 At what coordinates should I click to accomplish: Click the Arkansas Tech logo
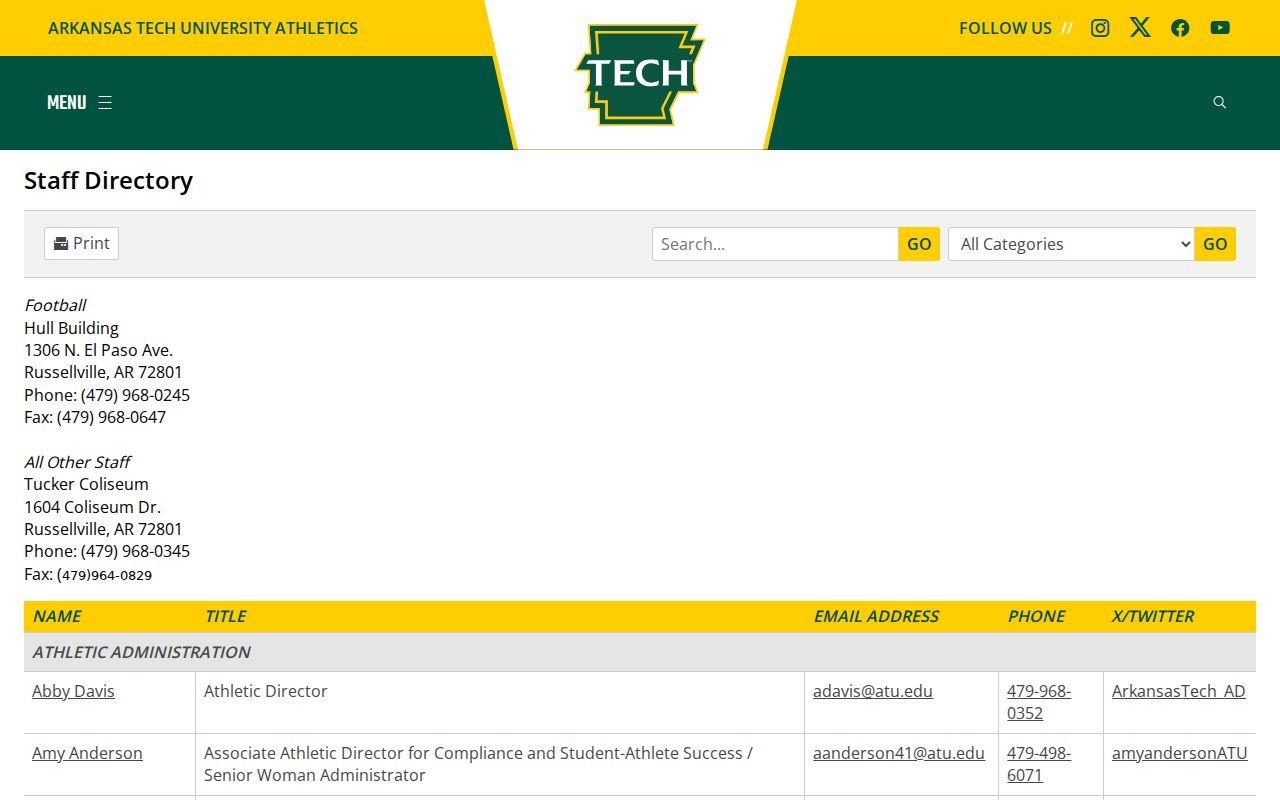tap(640, 75)
